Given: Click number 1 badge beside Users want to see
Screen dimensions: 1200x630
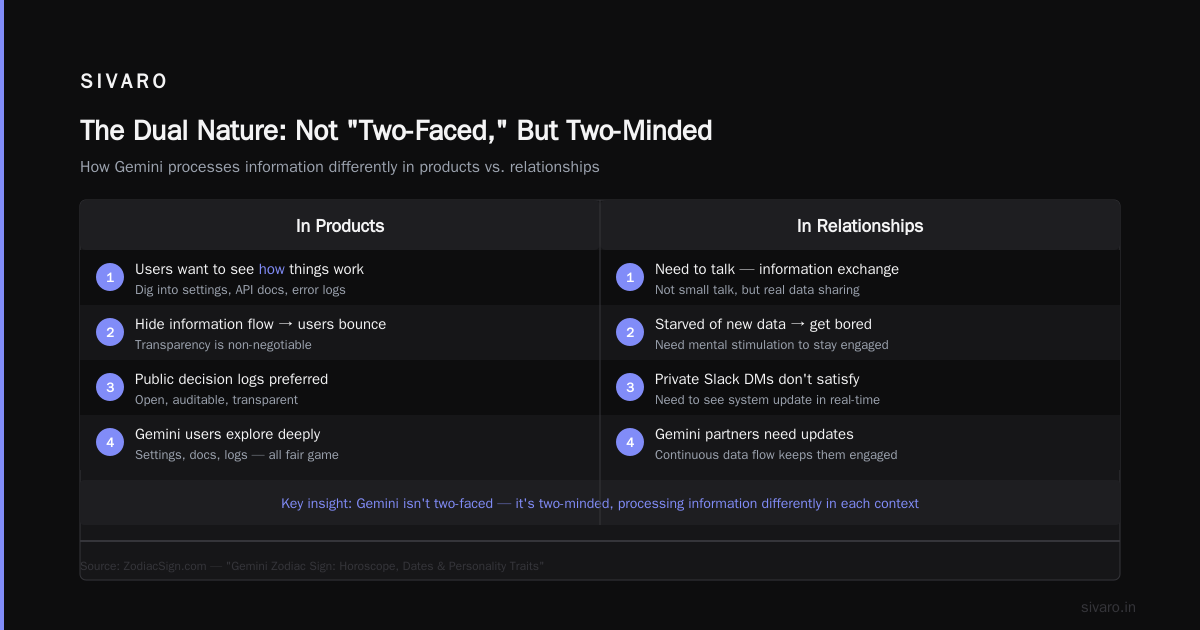Looking at the screenshot, I should [x=110, y=277].
